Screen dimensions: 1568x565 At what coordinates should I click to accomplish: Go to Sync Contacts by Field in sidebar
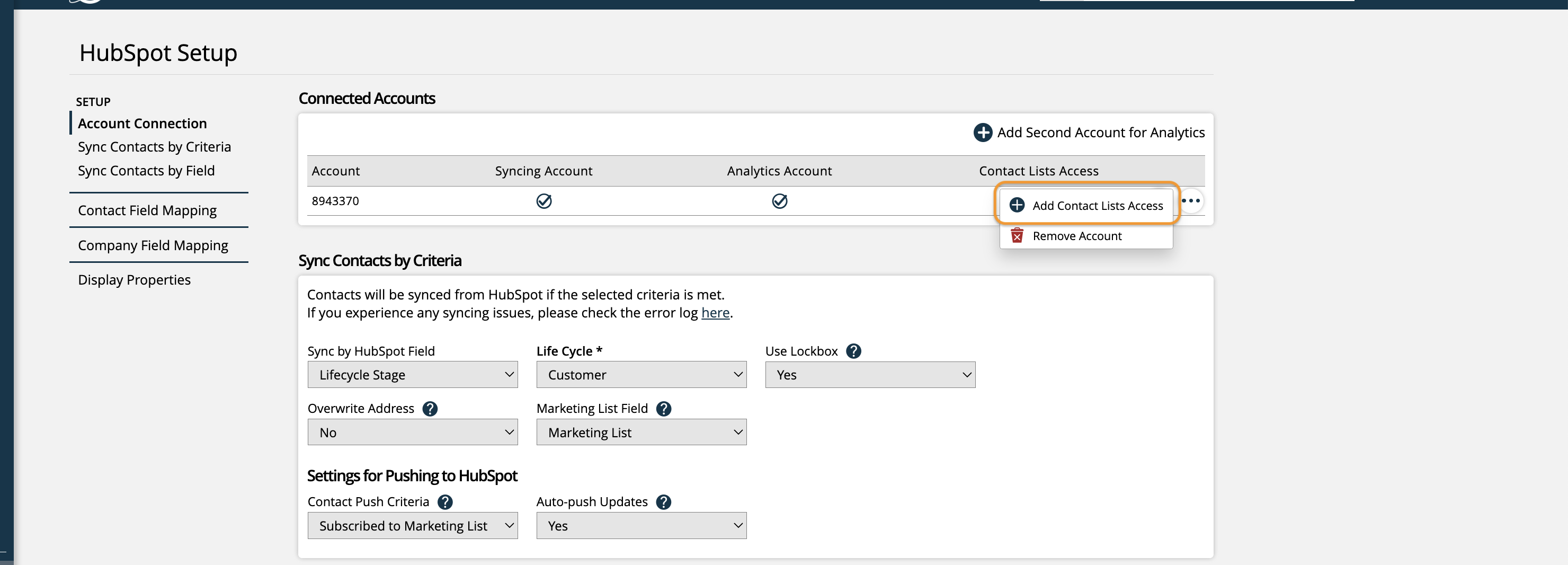pos(146,171)
